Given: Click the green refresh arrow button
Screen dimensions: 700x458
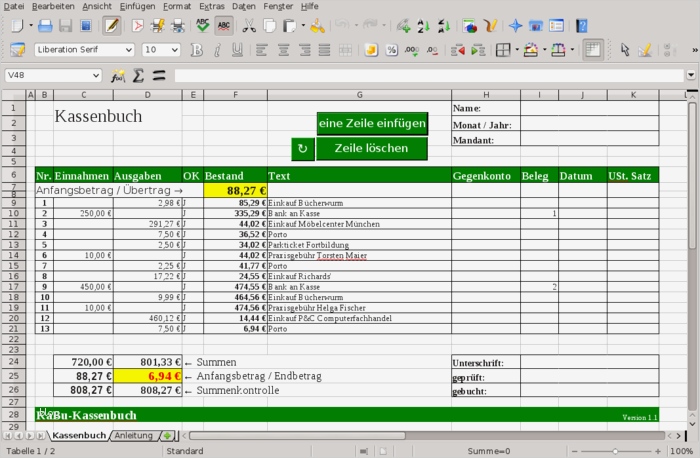Looking at the screenshot, I should (x=303, y=149).
